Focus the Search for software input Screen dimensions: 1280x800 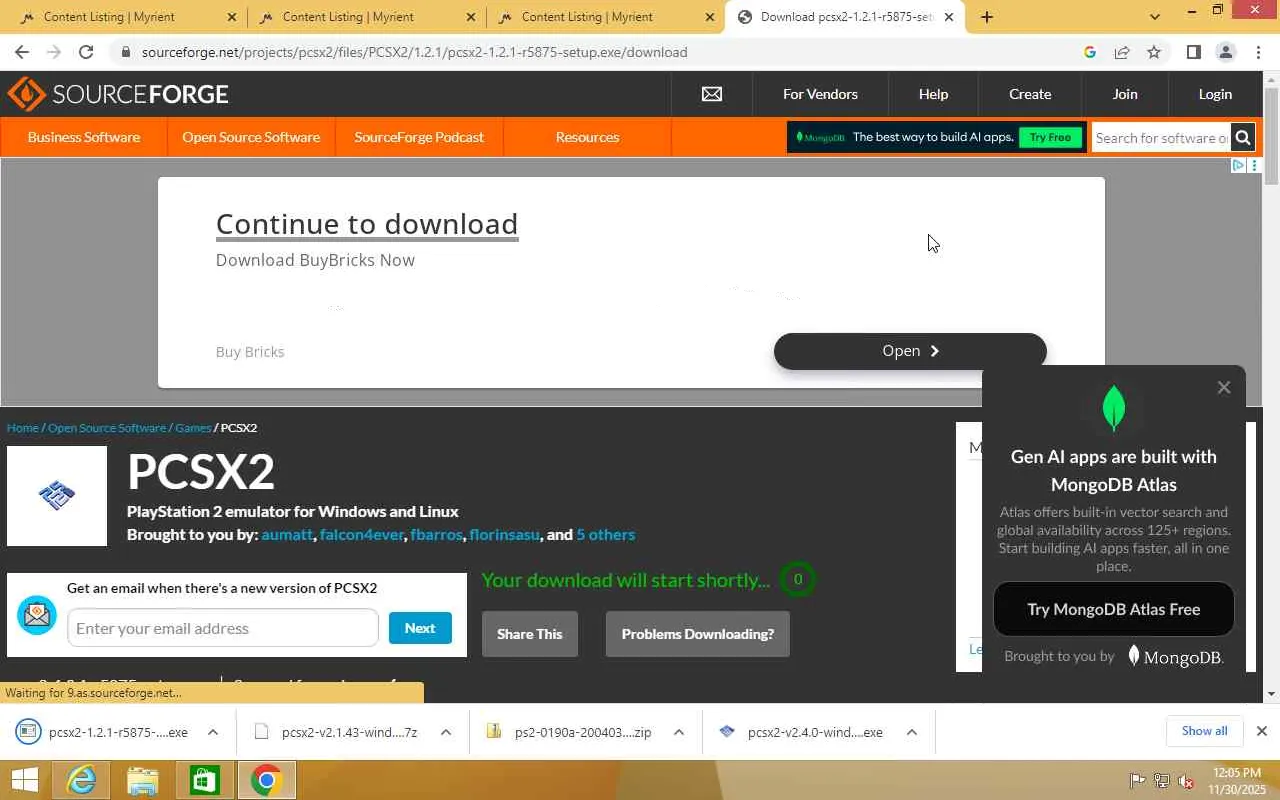pos(1161,138)
